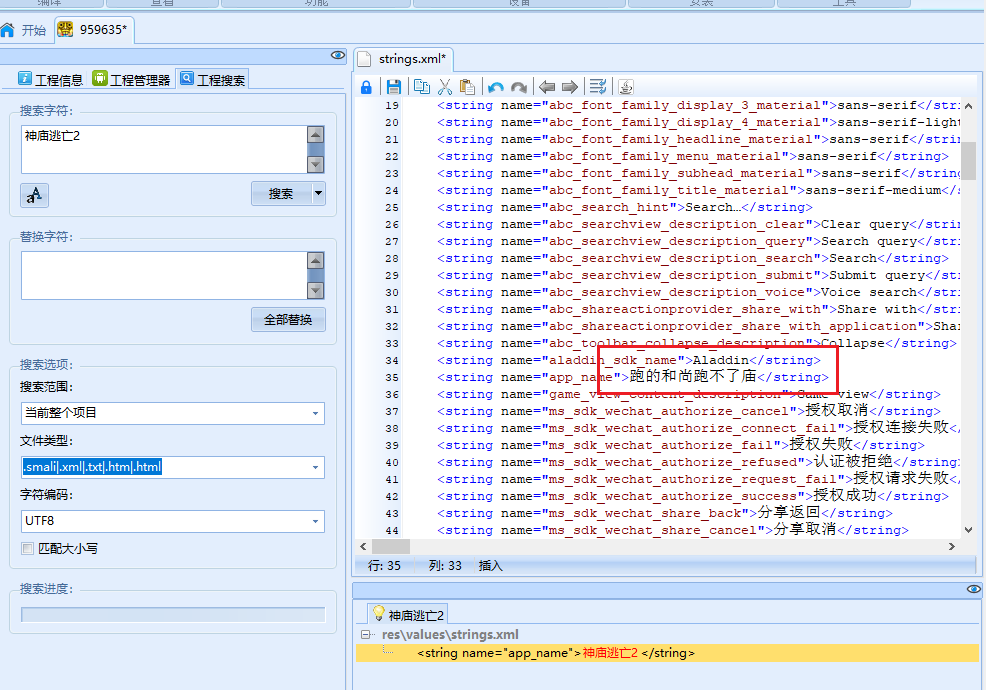
Task: Click the 搜索进度 progress bar
Action: 173,615
